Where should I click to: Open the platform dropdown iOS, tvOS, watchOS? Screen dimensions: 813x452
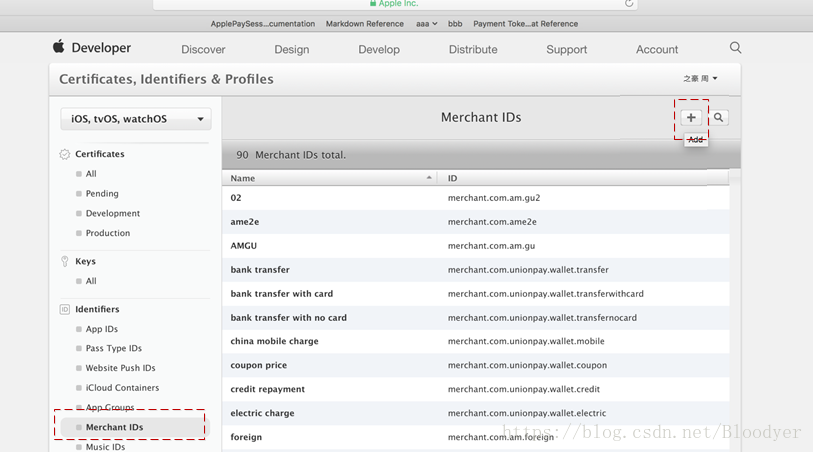136,119
